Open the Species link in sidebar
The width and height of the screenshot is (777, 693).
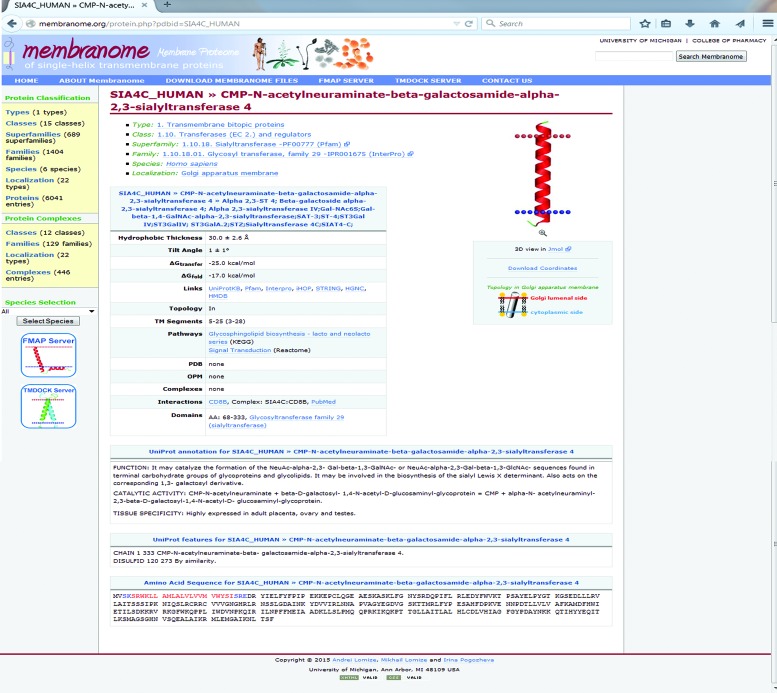(x=21, y=169)
